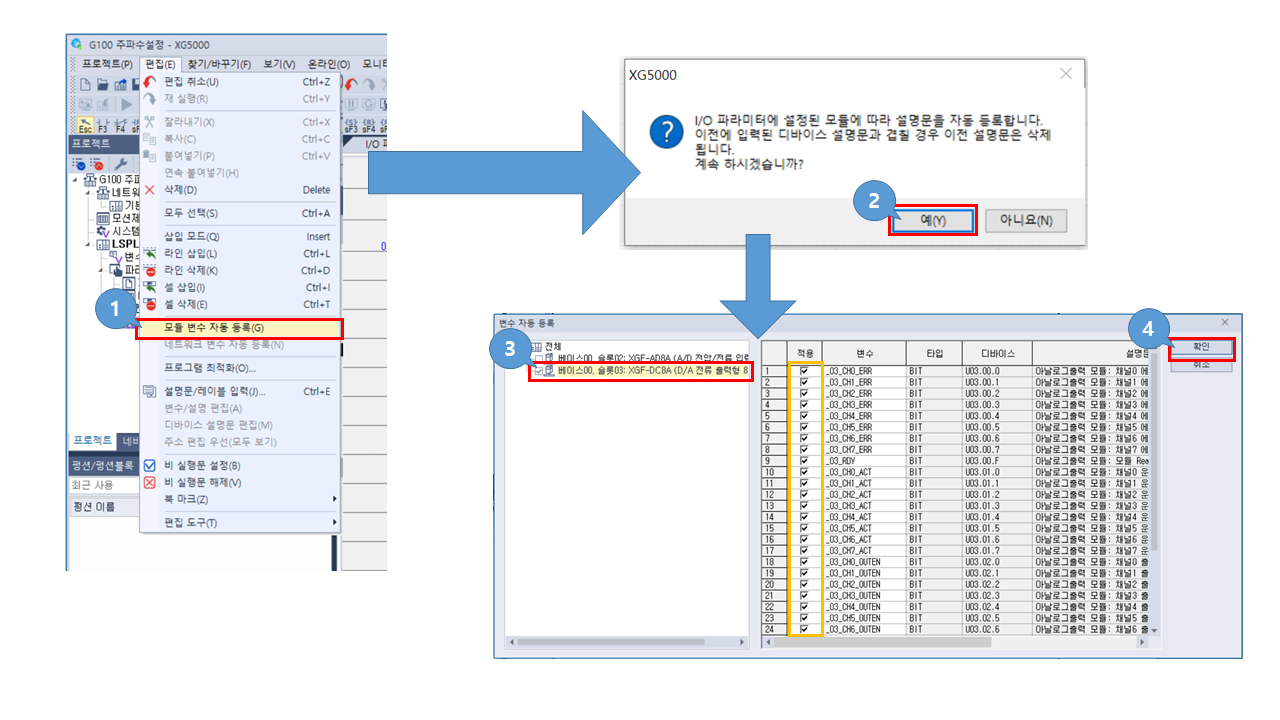1280x720 pixels.
Task: Click the red delete X icon beside 삭제(D)
Action: click(149, 190)
